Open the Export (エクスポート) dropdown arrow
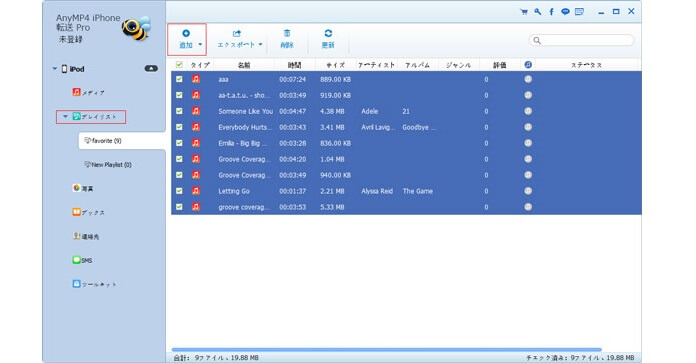The image size is (696, 363). tap(261, 44)
